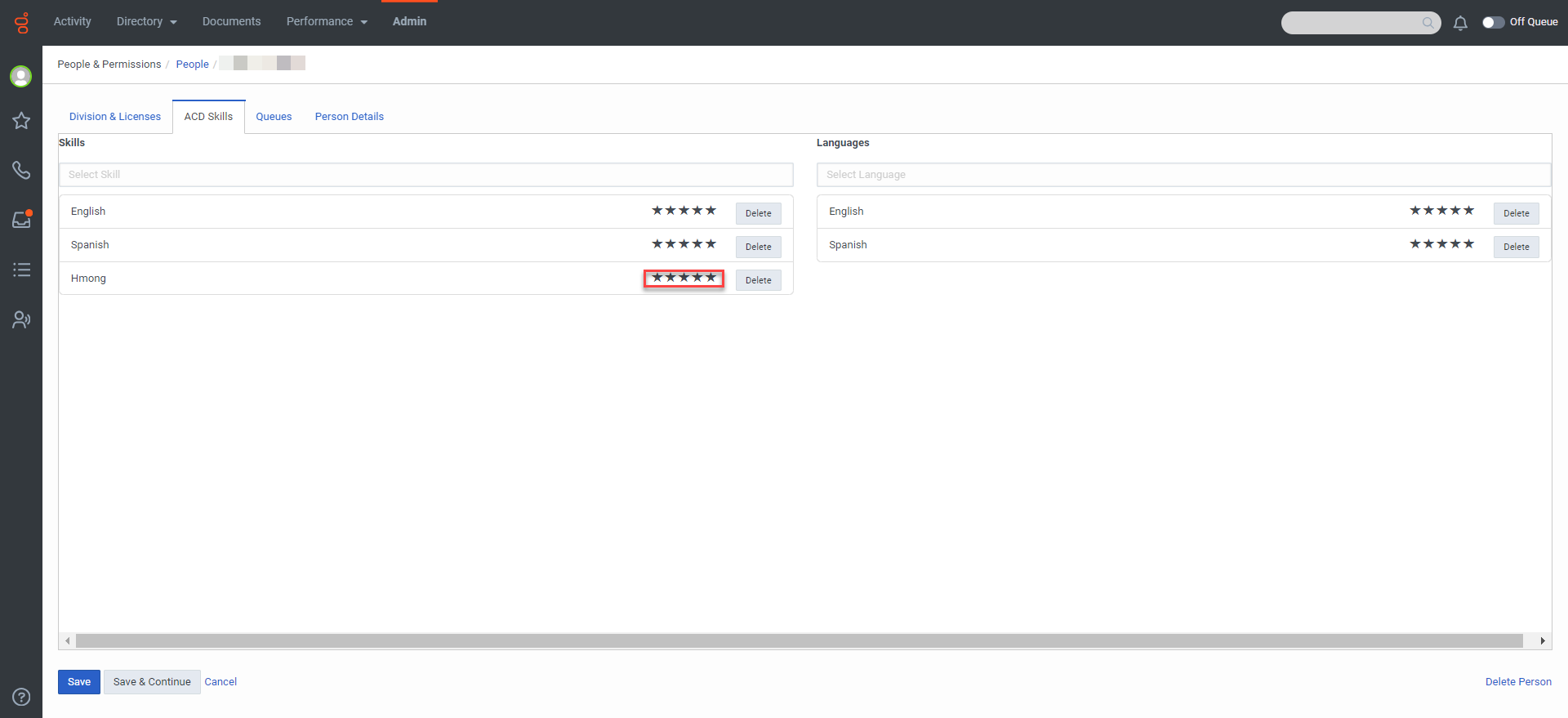
Task: Set English language star rating
Action: [x=1441, y=211]
